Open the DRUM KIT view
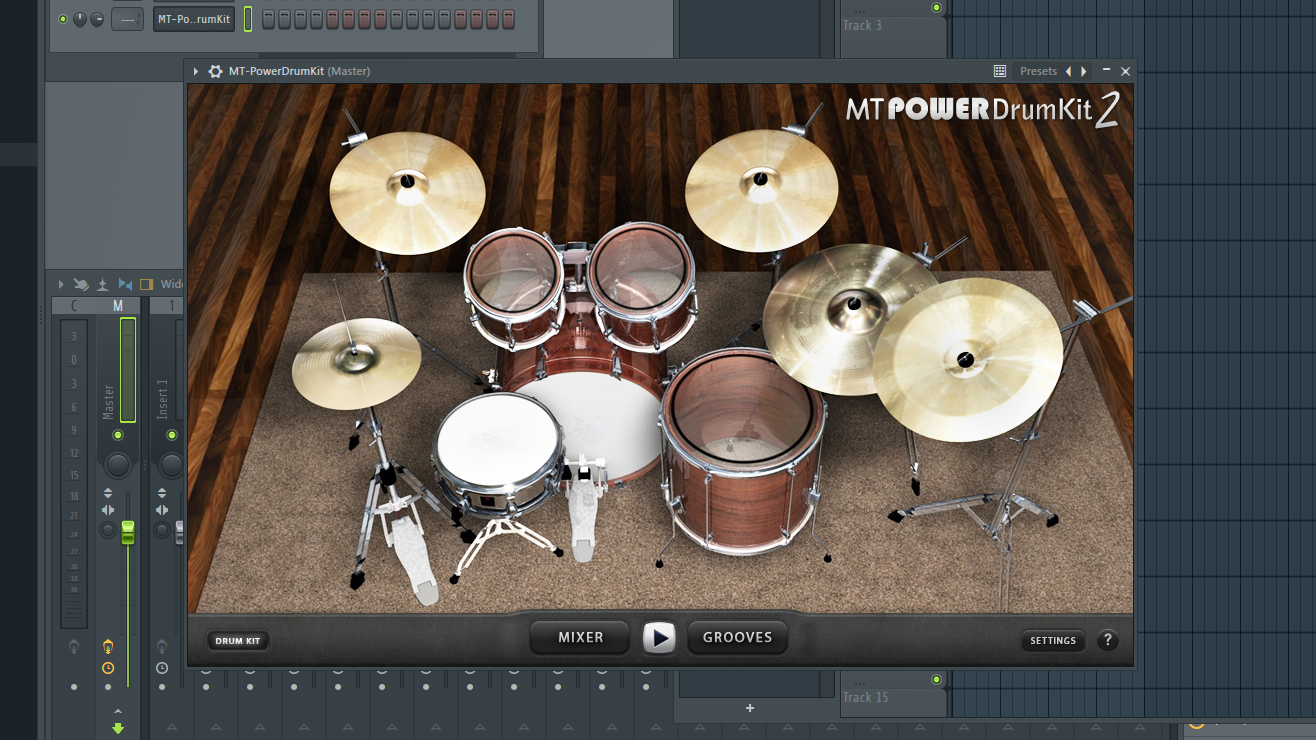This screenshot has height=740, width=1316. pos(237,641)
